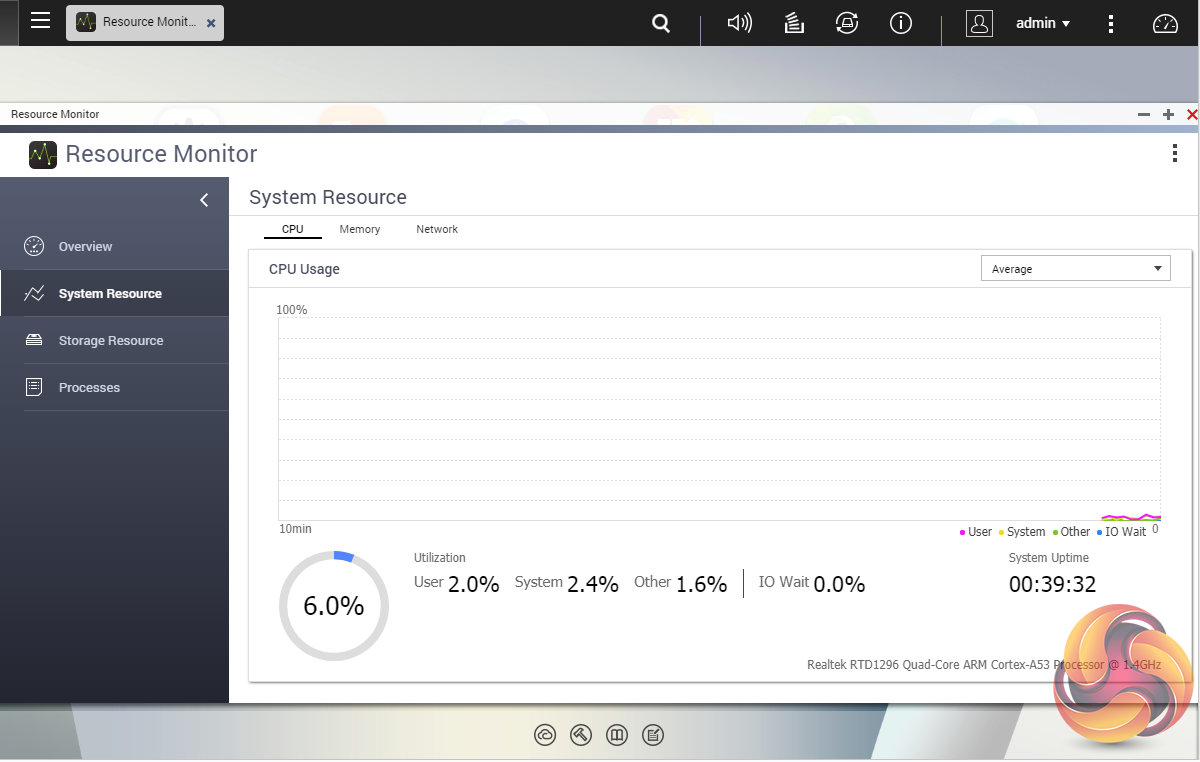Switch to the Network tab
Viewport: 1200px width, 762px height.
click(437, 229)
